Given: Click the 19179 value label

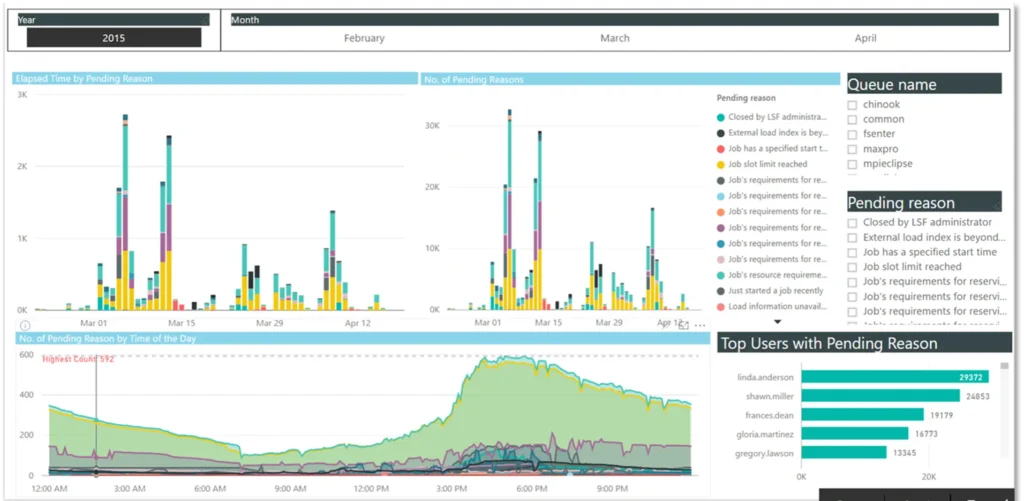Looking at the screenshot, I should pos(944,415).
